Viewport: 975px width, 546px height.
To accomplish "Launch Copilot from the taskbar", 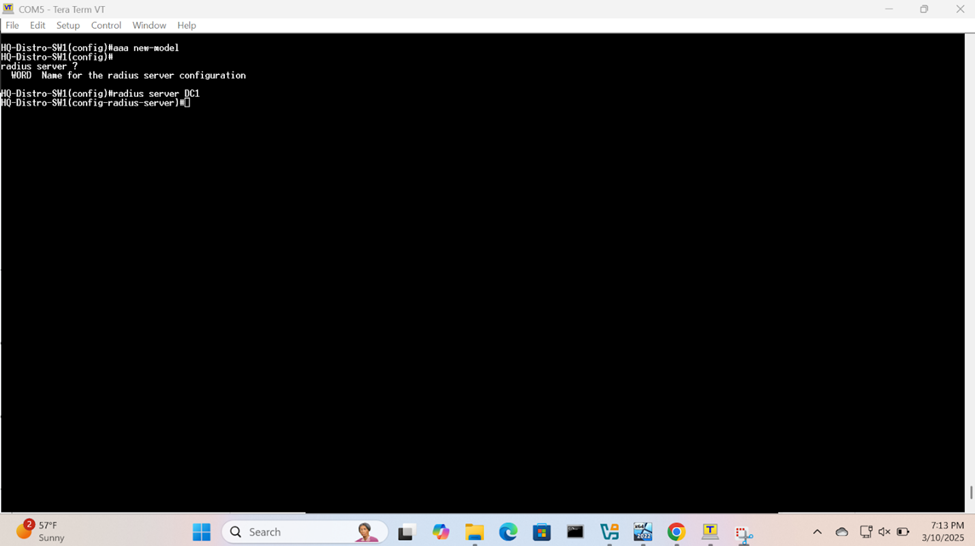I will point(440,532).
